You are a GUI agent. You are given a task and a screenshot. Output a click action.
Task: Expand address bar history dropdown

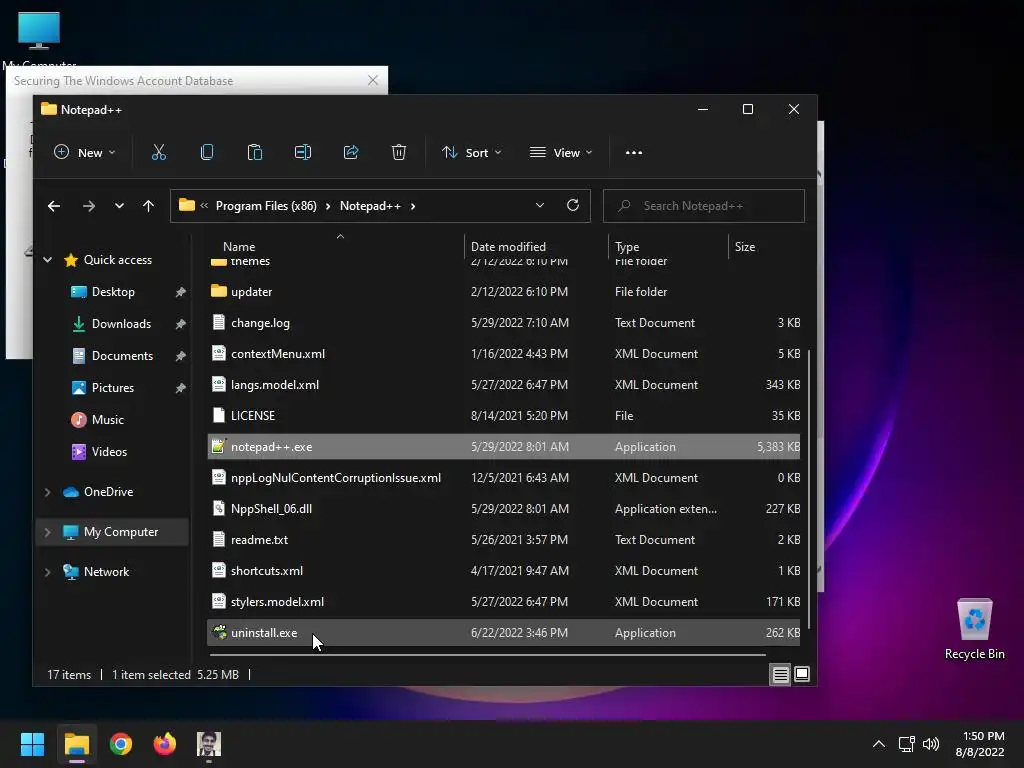click(539, 205)
